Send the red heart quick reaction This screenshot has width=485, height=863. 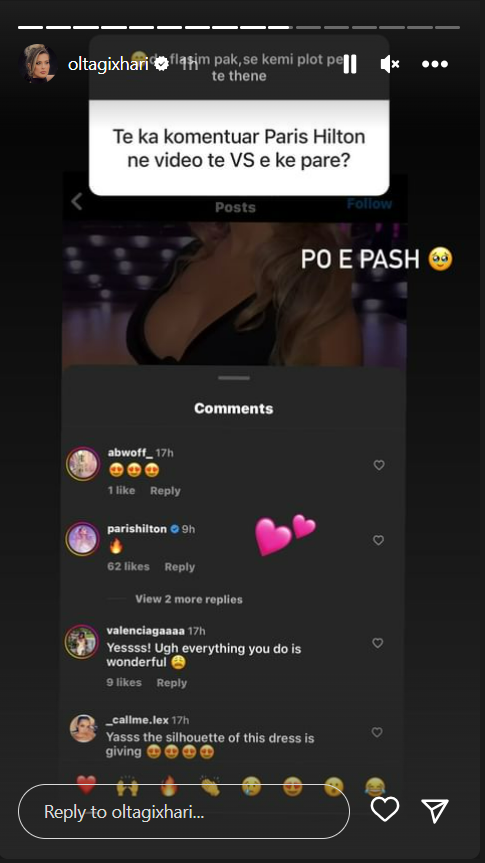[86, 785]
